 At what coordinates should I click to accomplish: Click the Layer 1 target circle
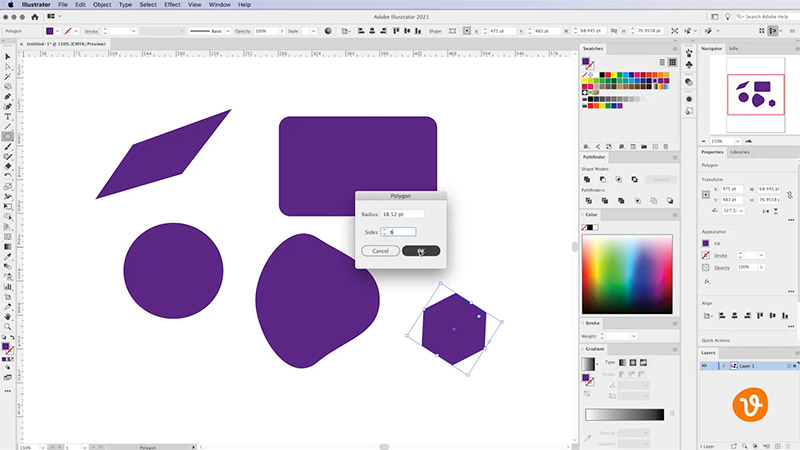point(789,366)
